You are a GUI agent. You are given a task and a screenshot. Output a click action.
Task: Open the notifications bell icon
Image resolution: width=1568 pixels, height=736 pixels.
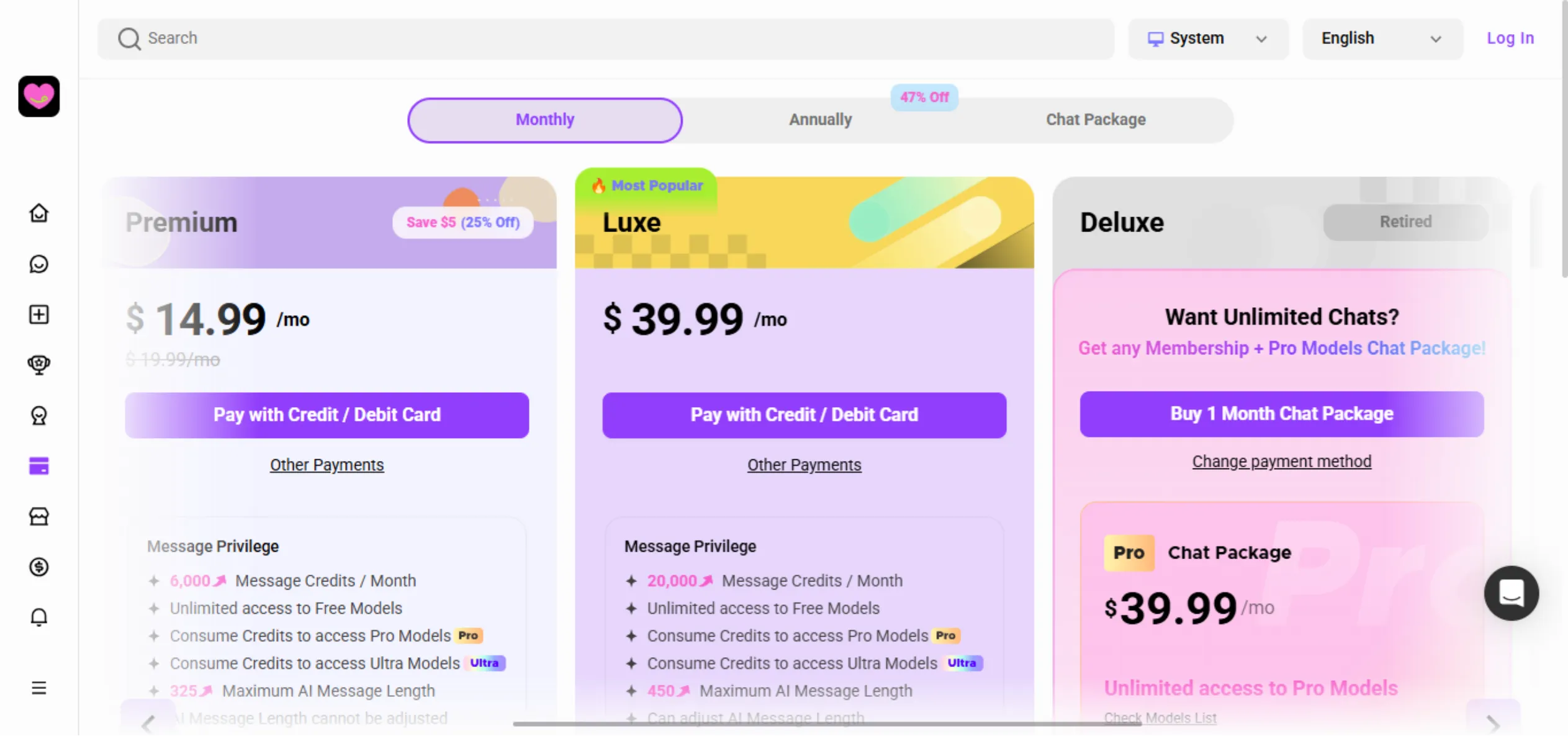pyautogui.click(x=38, y=617)
